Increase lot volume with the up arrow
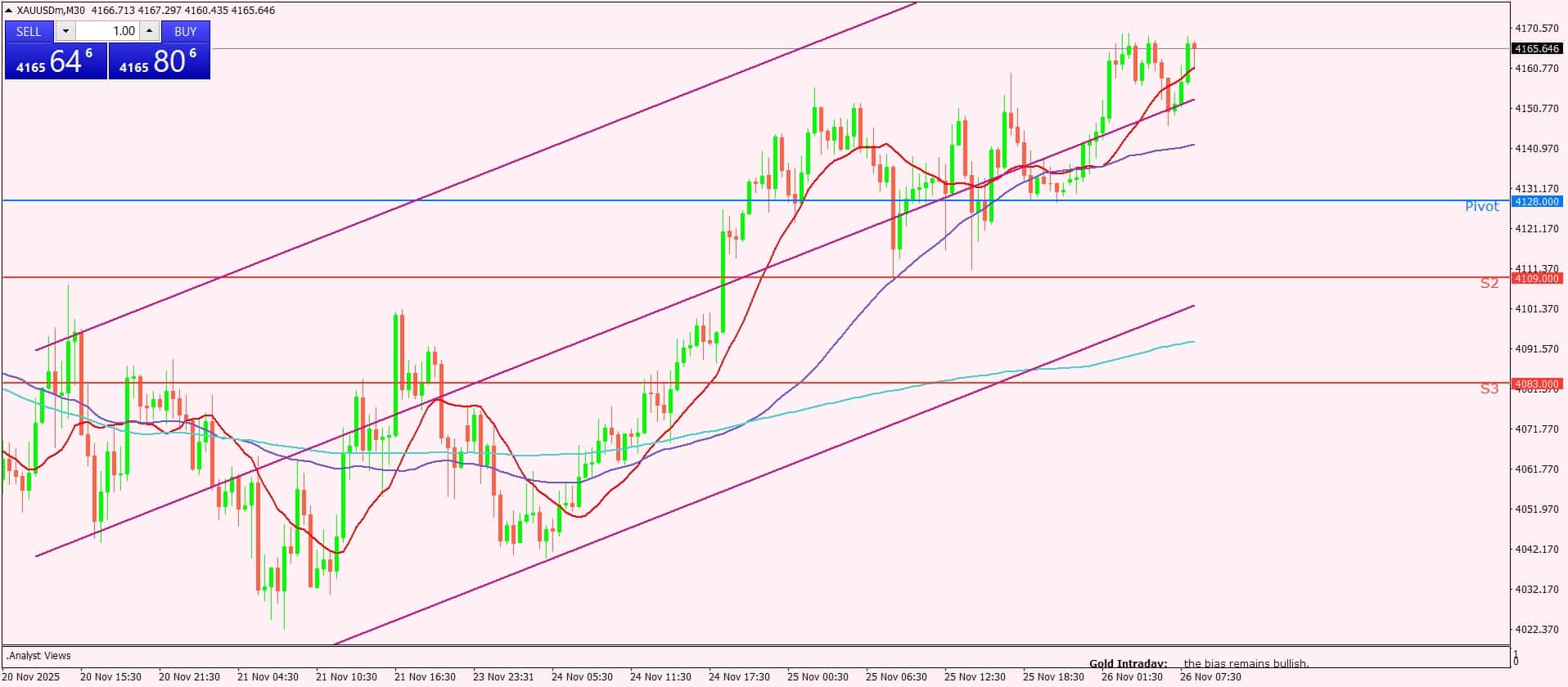This screenshot has width=1568, height=687. [149, 31]
